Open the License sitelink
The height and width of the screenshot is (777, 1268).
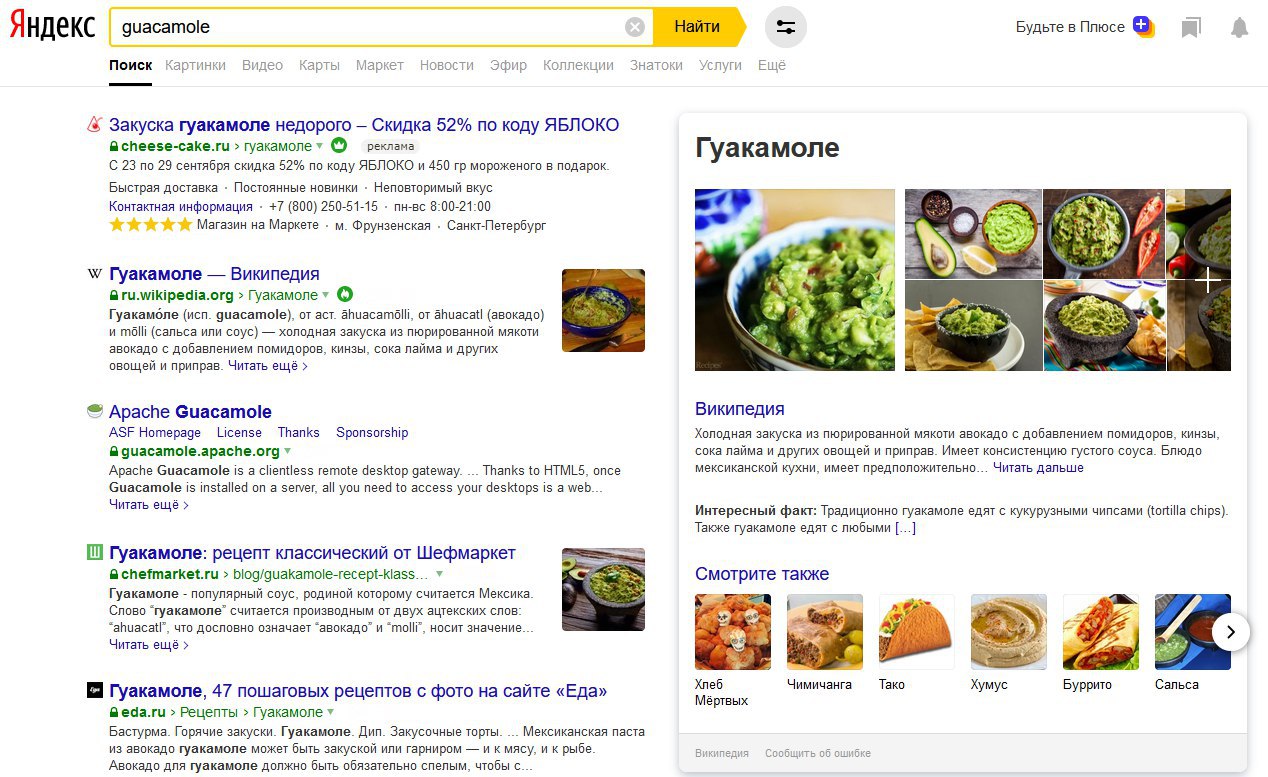pos(239,433)
